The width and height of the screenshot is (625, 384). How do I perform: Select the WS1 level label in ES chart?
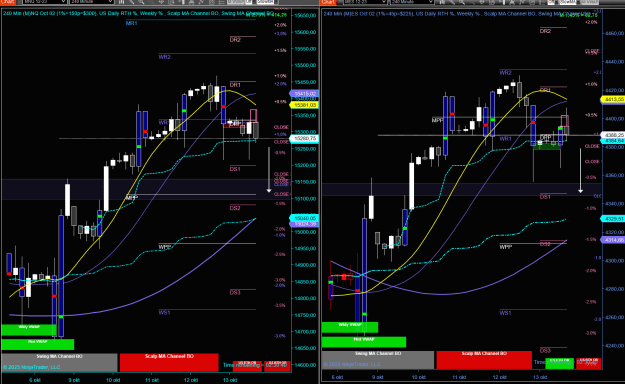(505, 313)
